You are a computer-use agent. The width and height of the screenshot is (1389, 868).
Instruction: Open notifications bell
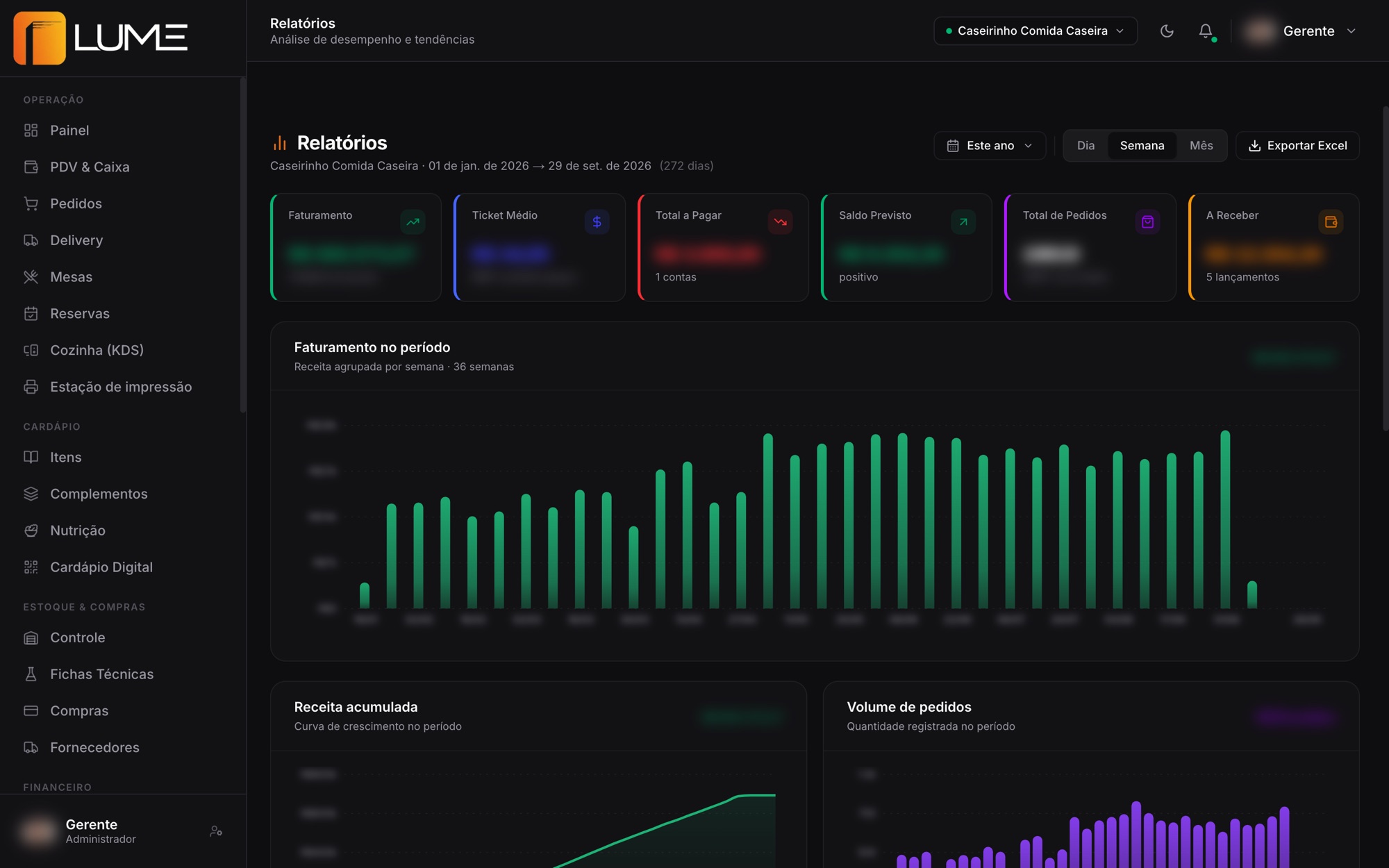pyautogui.click(x=1206, y=31)
